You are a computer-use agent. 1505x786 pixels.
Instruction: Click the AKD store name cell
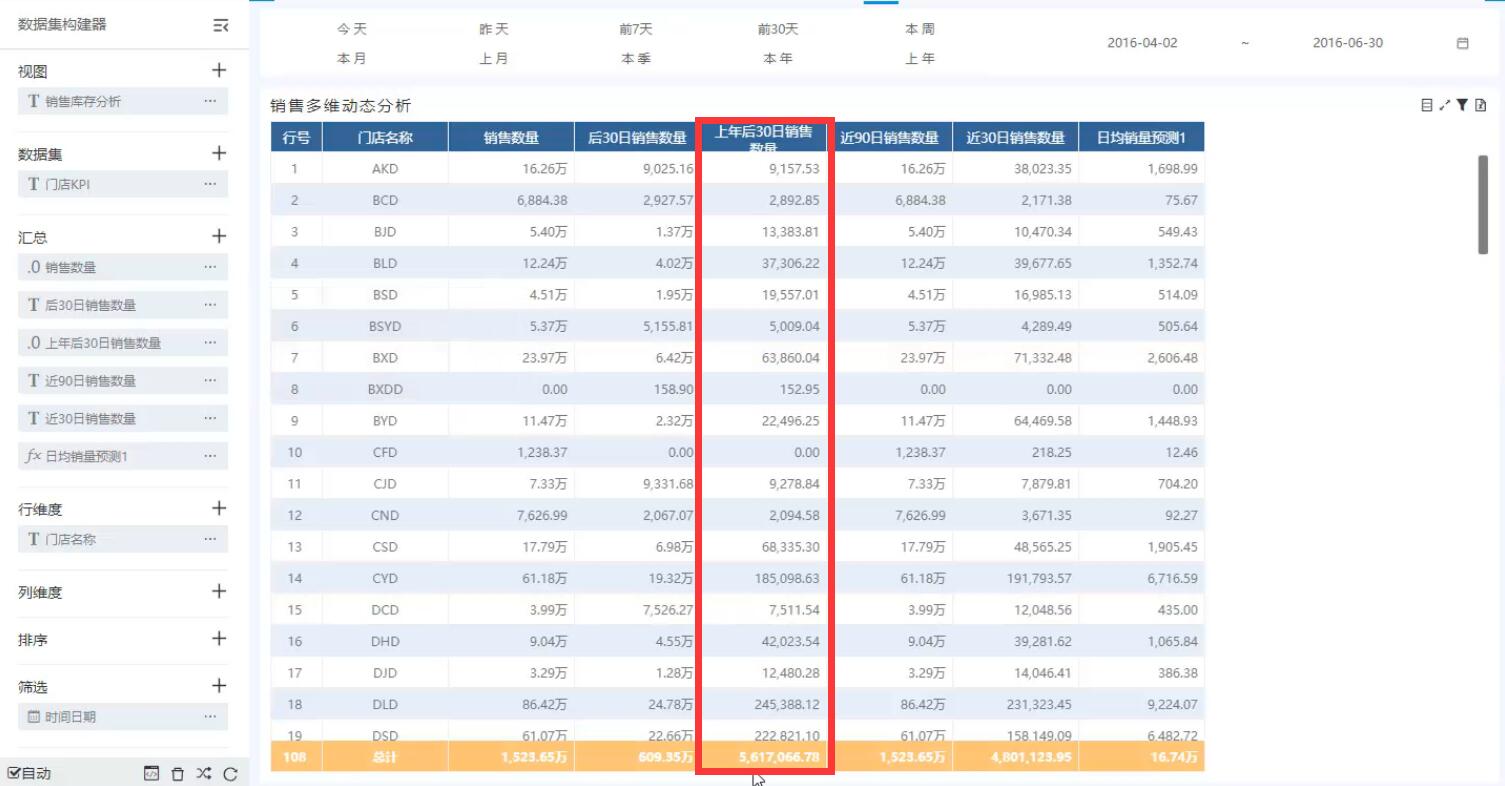385,169
